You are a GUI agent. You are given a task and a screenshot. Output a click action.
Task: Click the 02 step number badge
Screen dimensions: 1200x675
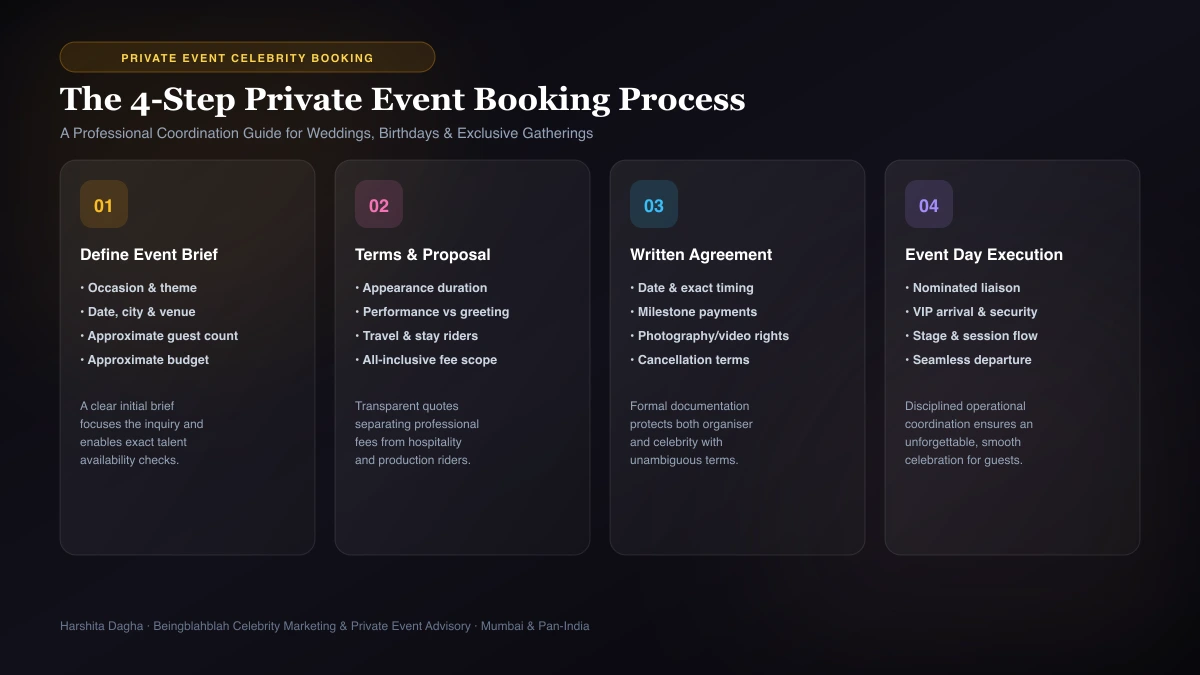click(x=379, y=204)
